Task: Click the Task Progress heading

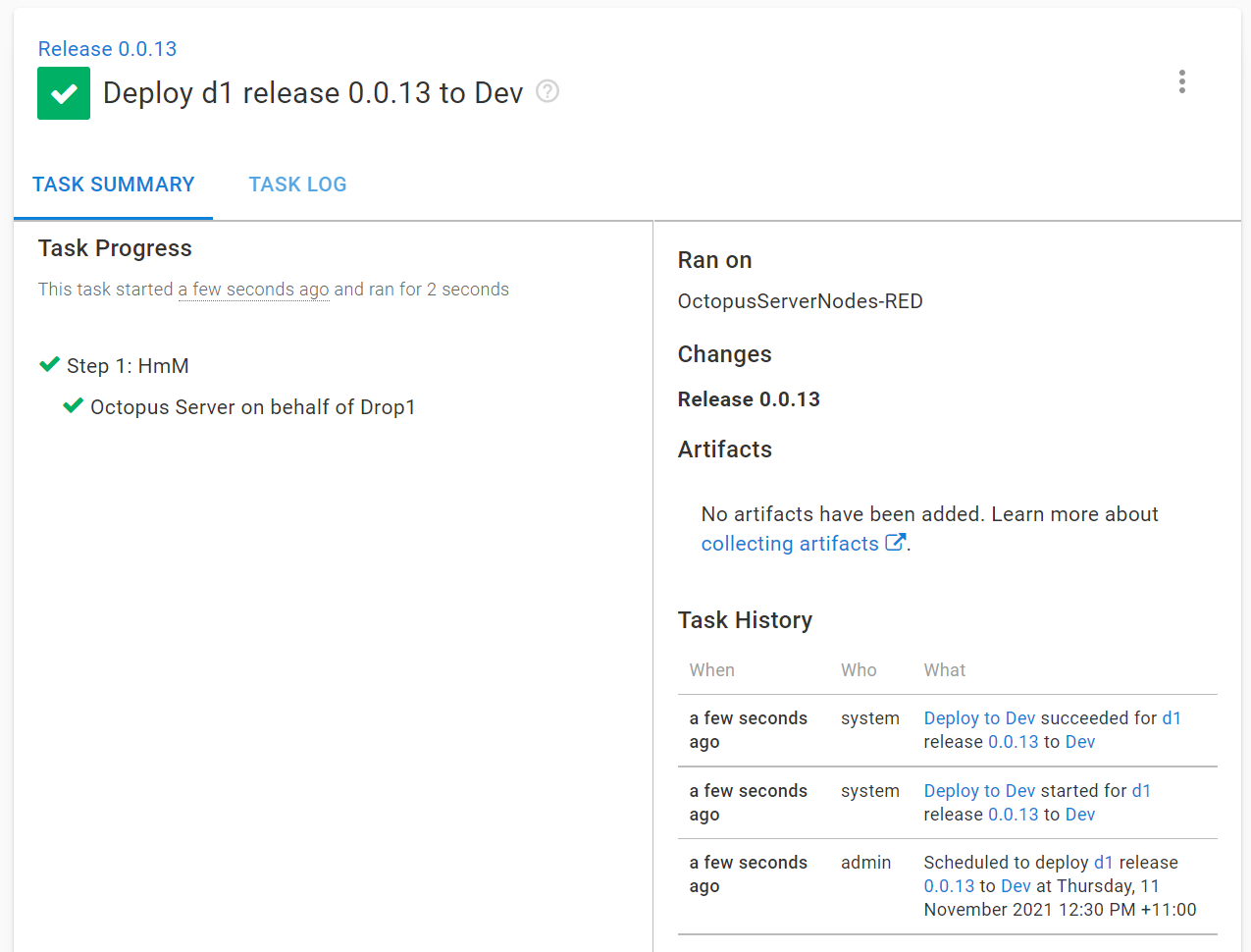Action: pyautogui.click(x=115, y=248)
